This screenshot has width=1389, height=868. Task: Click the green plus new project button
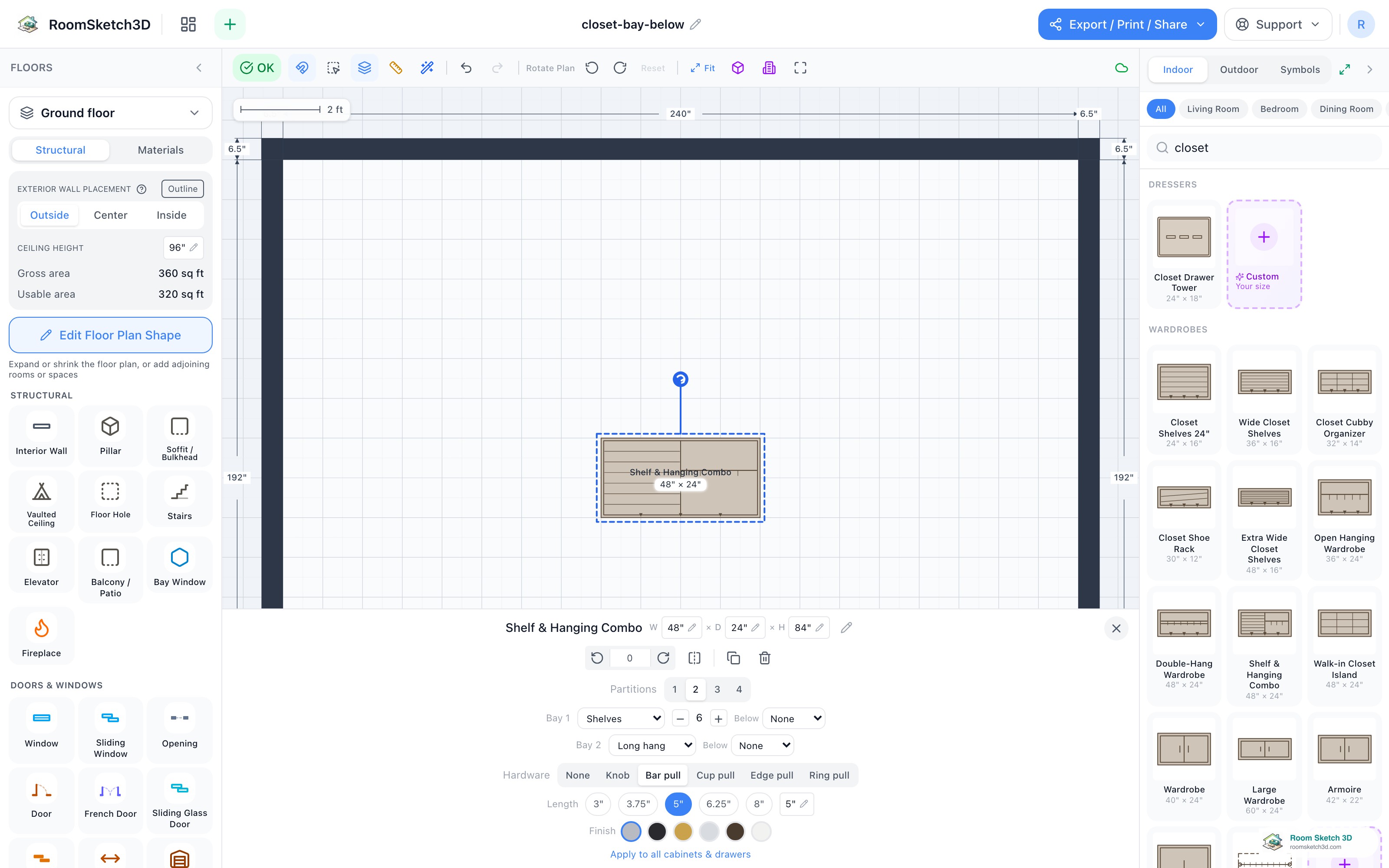230,24
